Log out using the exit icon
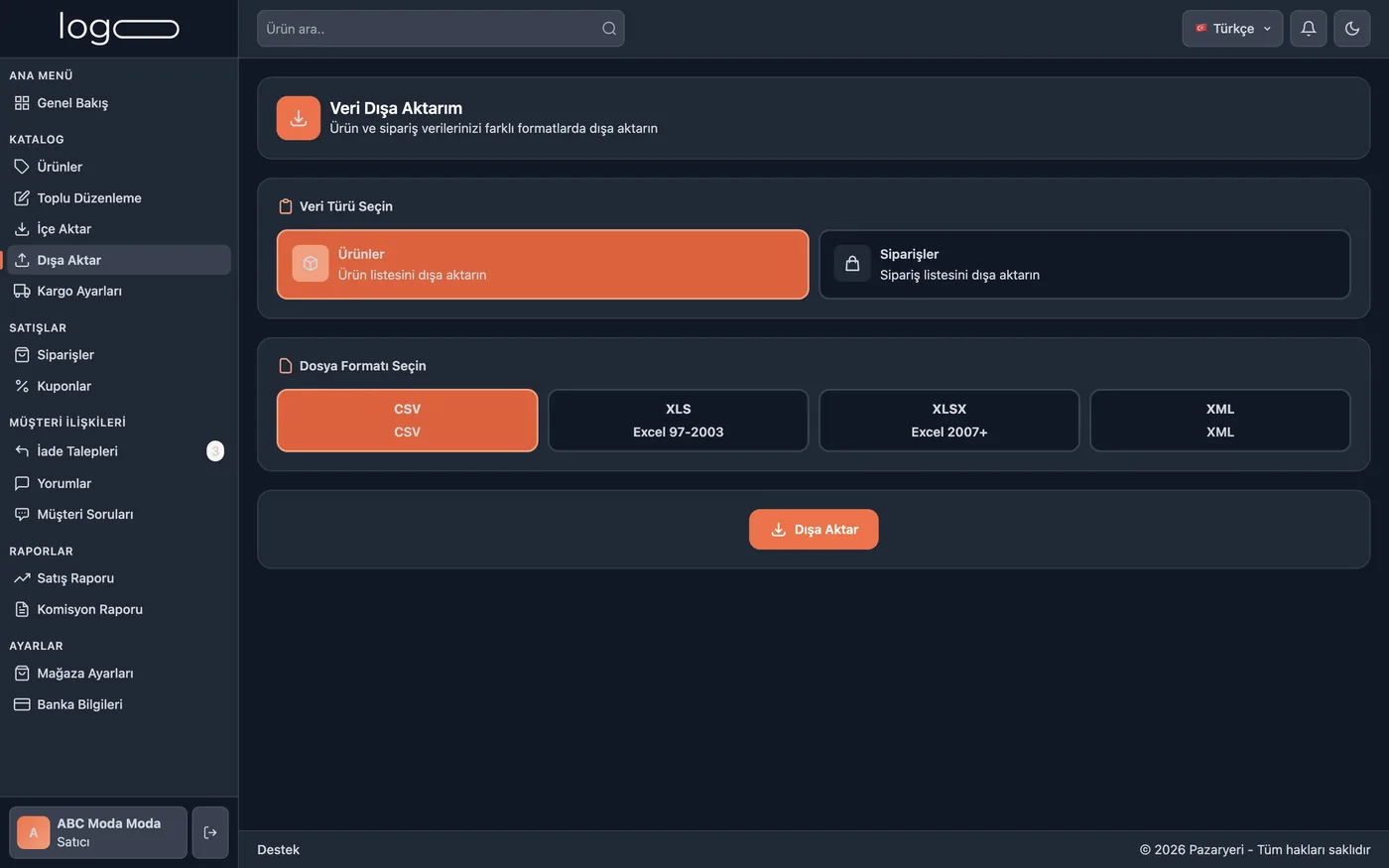 coord(210,832)
